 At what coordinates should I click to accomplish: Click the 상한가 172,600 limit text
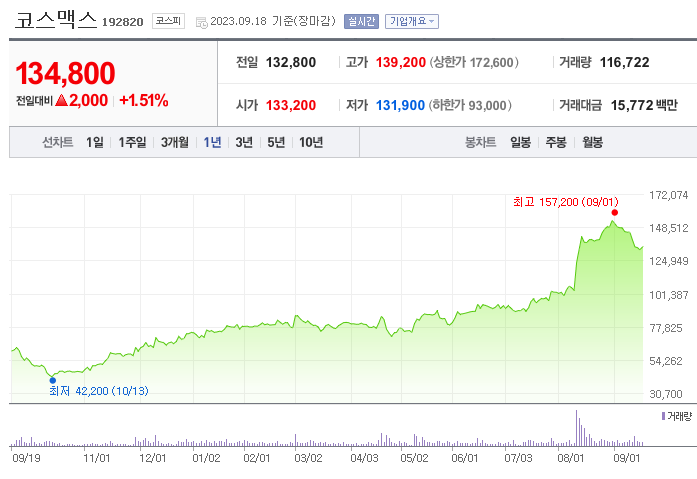point(474,63)
